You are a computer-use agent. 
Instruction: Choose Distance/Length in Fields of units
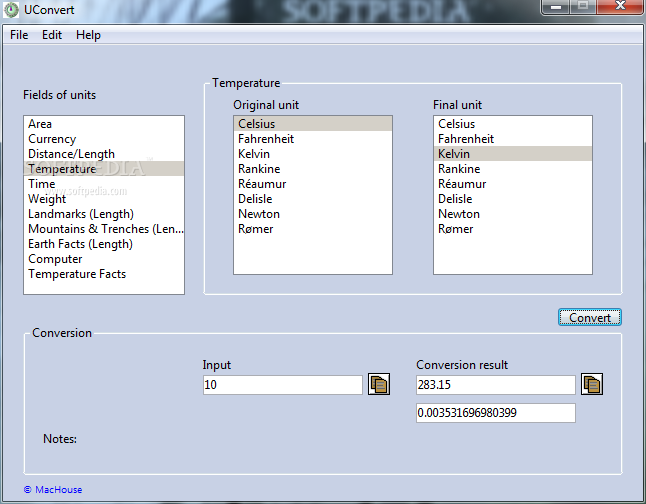pos(104,154)
